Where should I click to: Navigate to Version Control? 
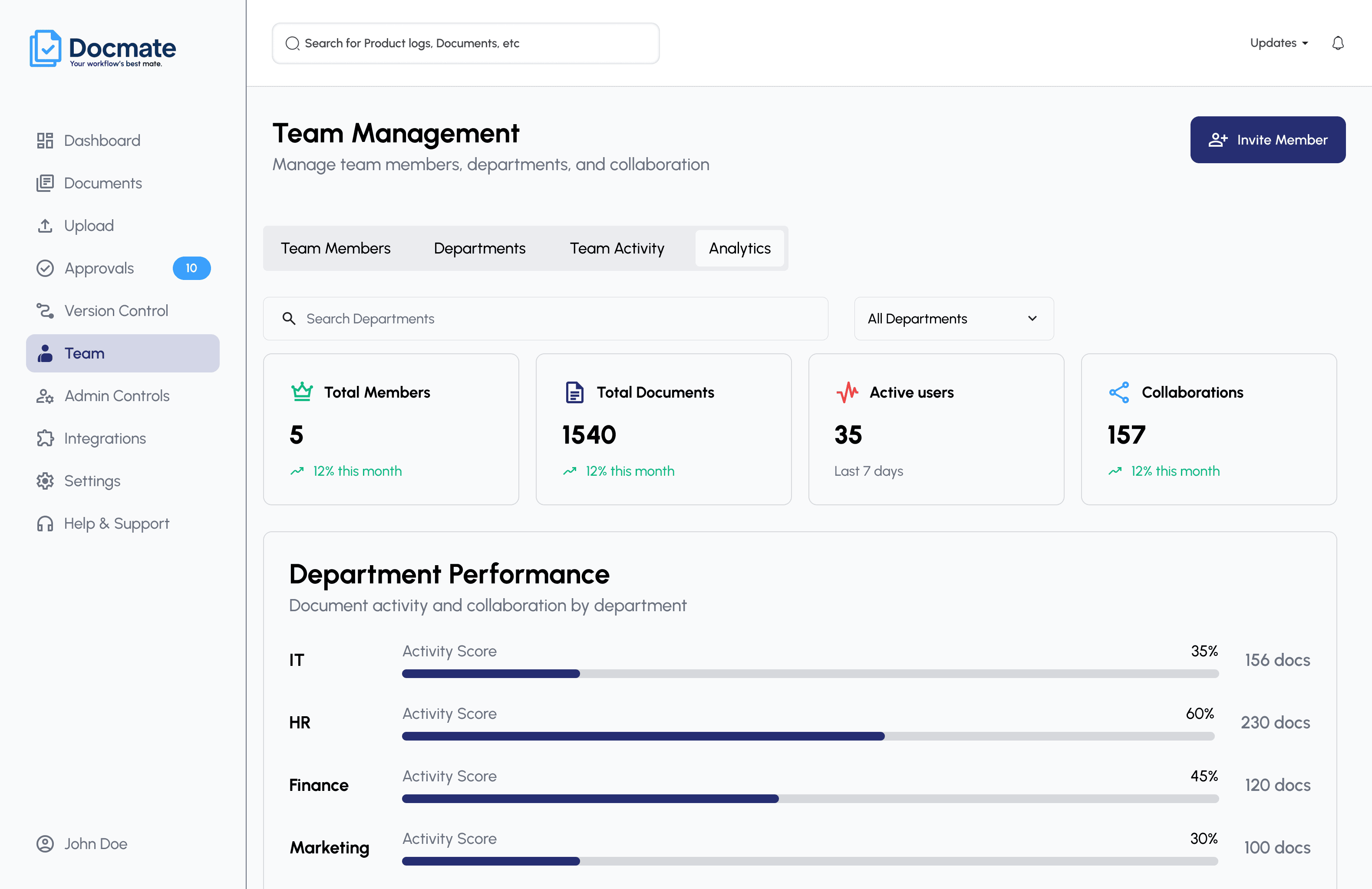click(123, 311)
